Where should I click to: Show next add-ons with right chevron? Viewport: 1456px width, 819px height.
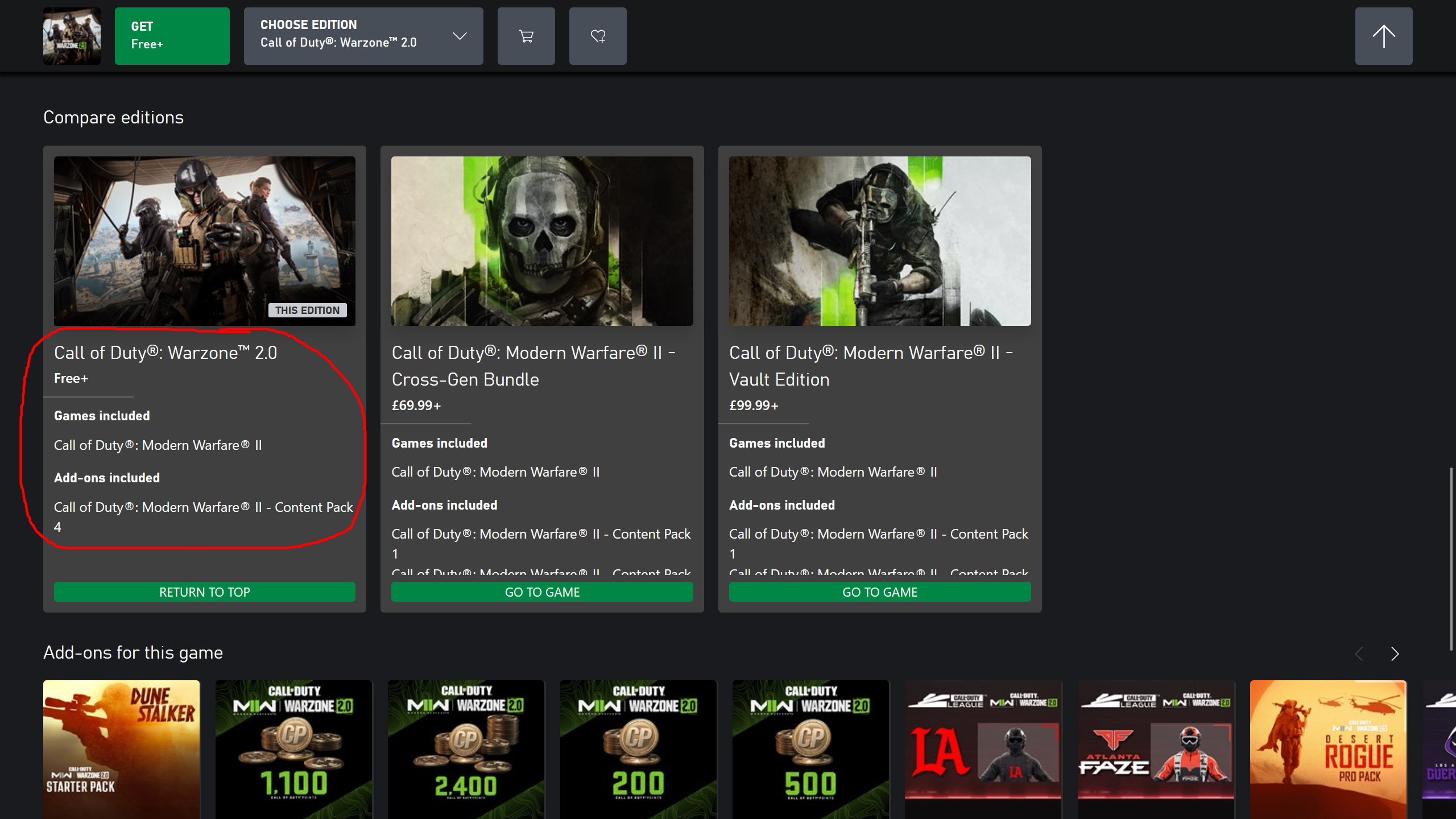coord(1395,654)
